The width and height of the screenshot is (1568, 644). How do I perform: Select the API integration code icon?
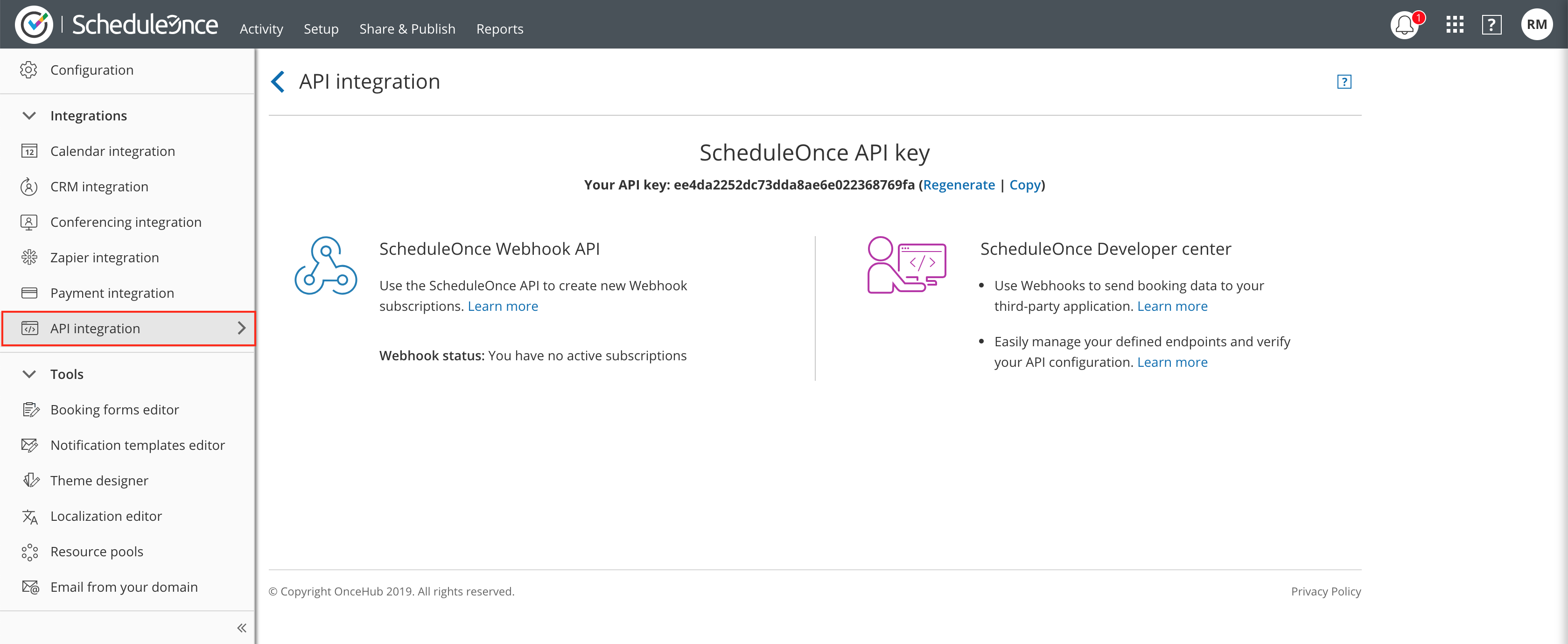[x=30, y=328]
